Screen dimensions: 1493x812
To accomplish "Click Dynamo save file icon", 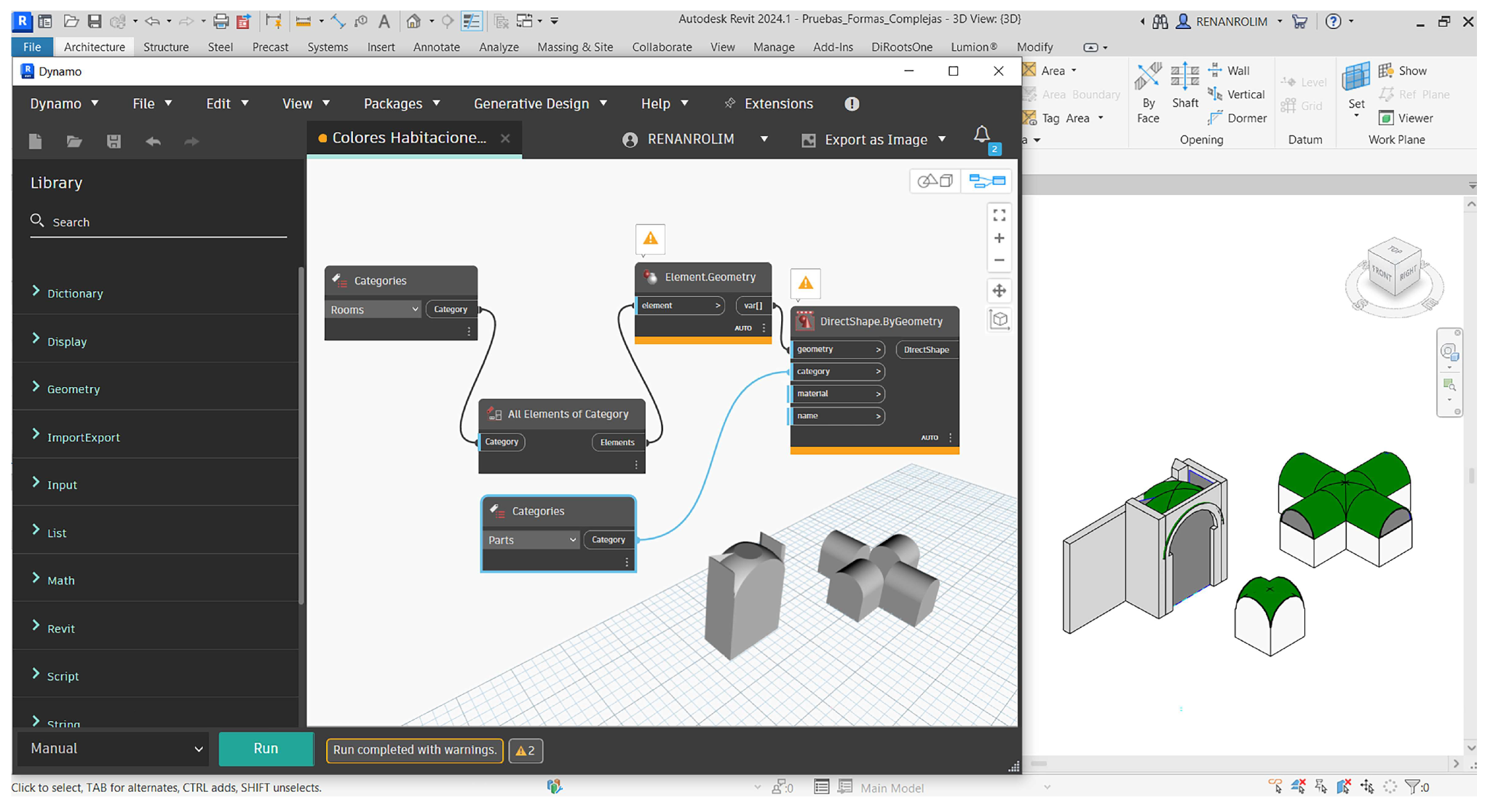I will [114, 141].
